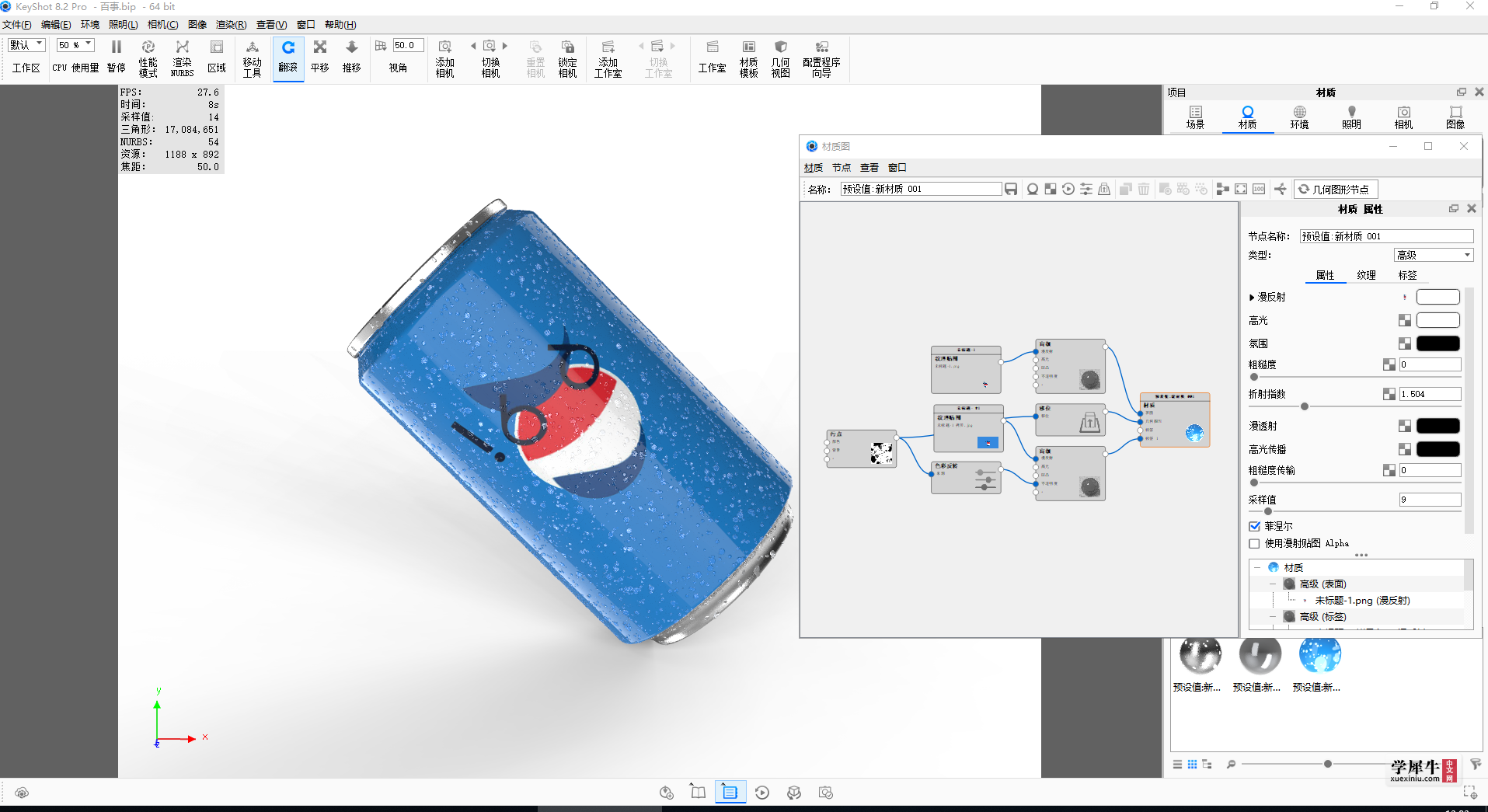Screen dimensions: 1488x812
Task: Click next camera arrow beside 切换相机
Action: (505, 46)
